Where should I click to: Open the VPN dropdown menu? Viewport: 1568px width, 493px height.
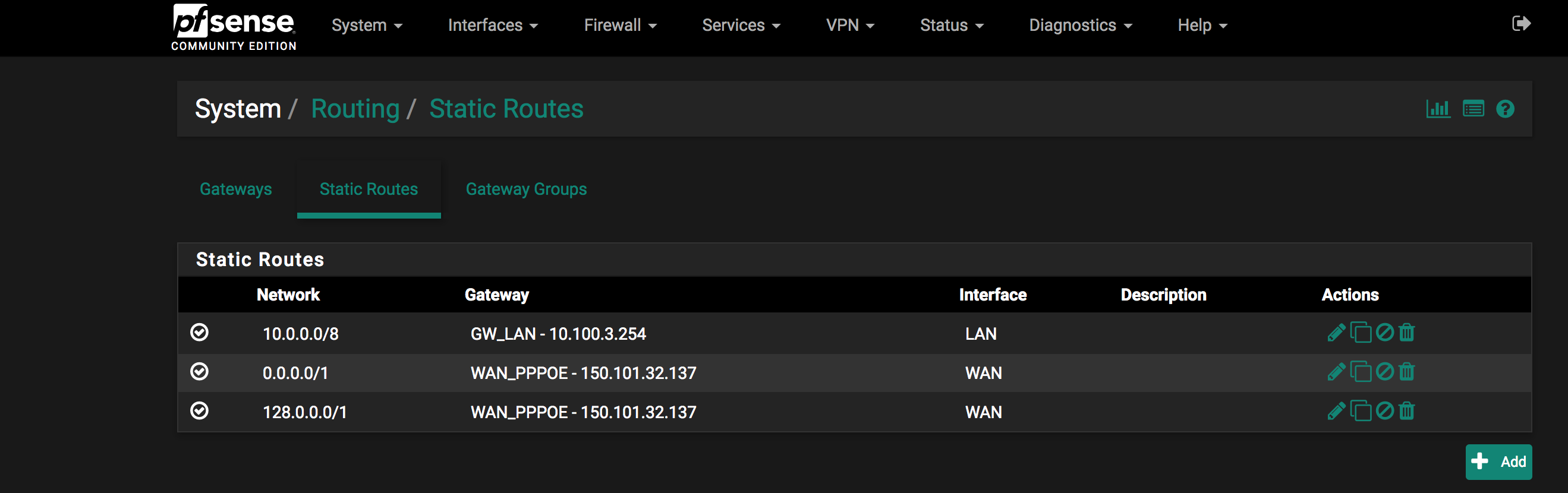tap(851, 26)
